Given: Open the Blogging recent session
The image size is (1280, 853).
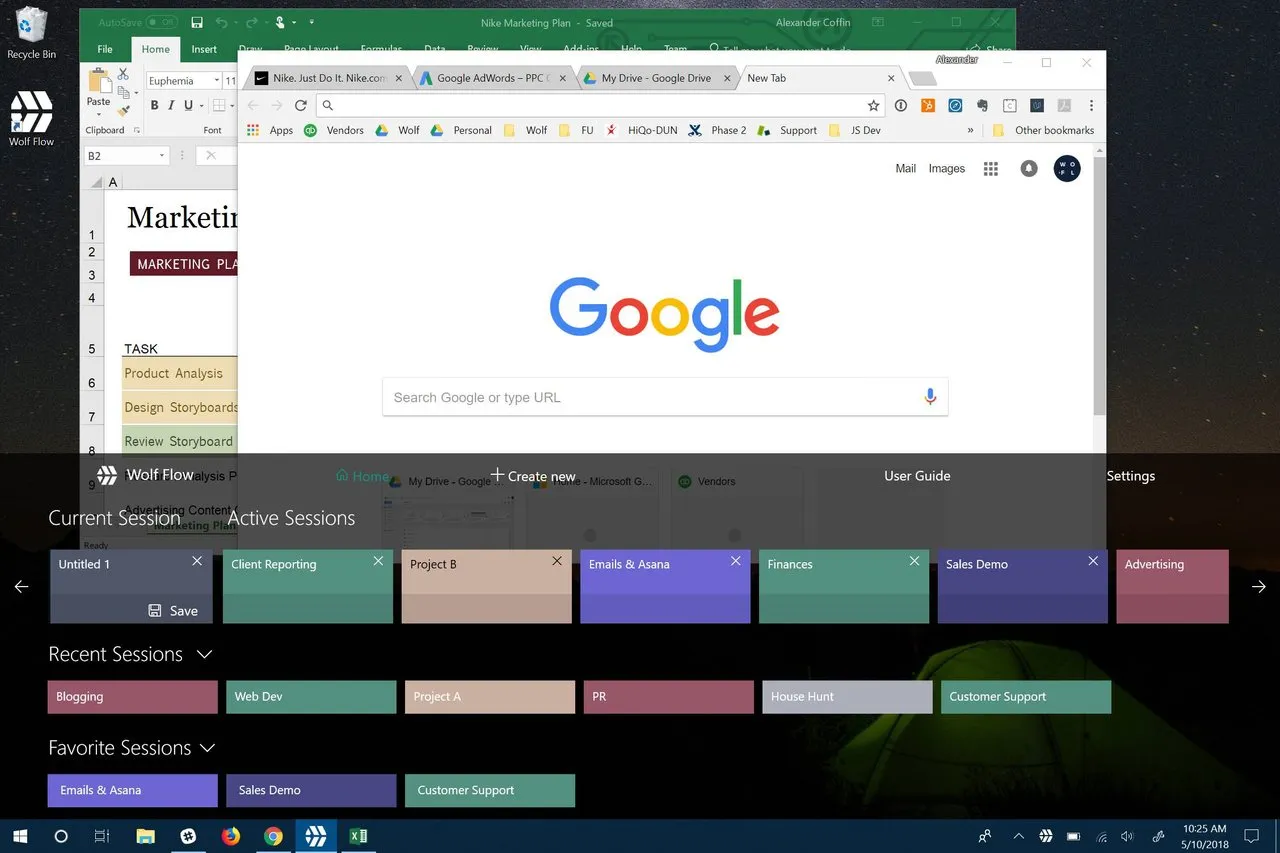Looking at the screenshot, I should (x=132, y=697).
